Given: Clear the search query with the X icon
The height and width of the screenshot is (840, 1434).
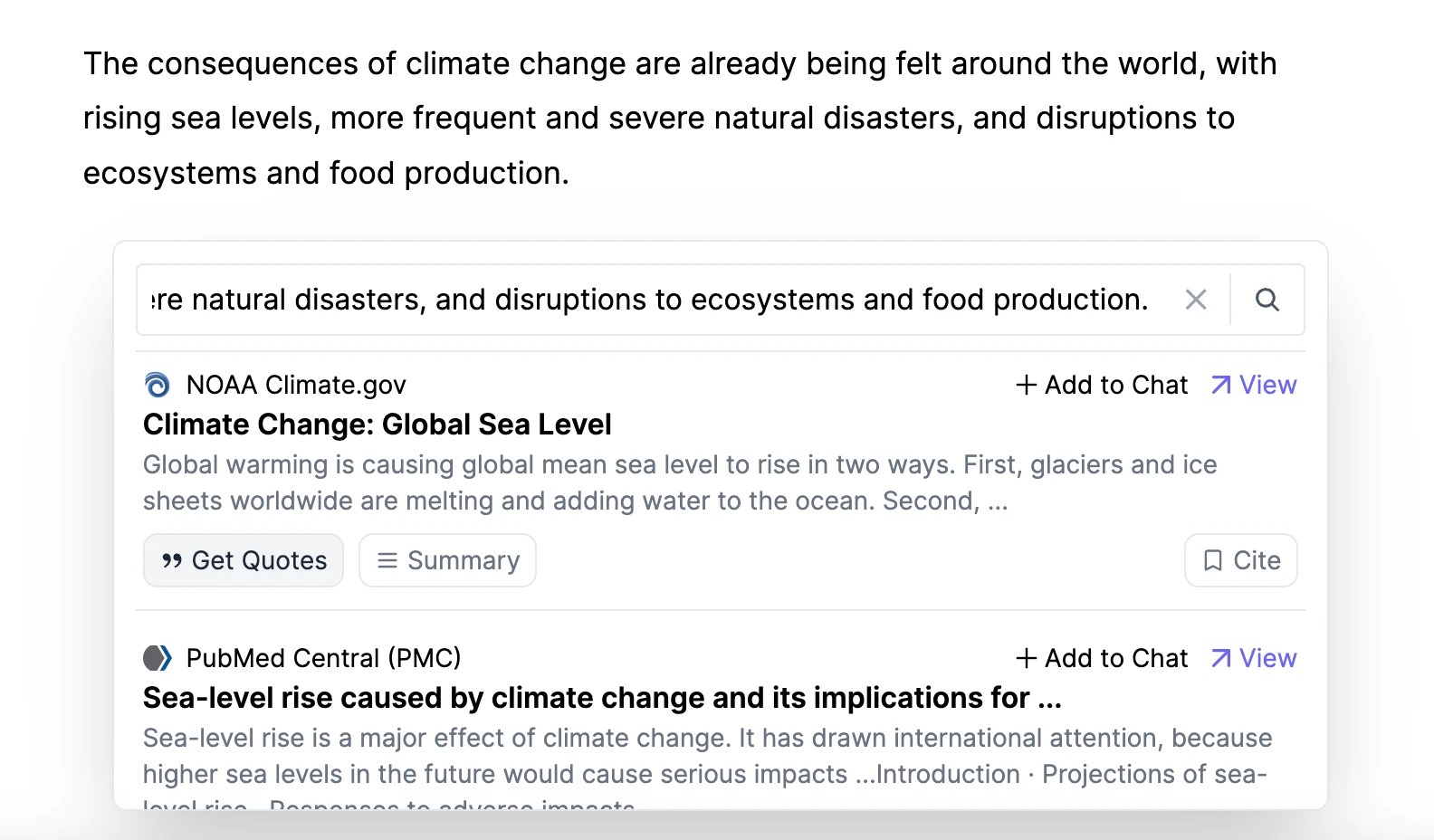Looking at the screenshot, I should (1196, 300).
